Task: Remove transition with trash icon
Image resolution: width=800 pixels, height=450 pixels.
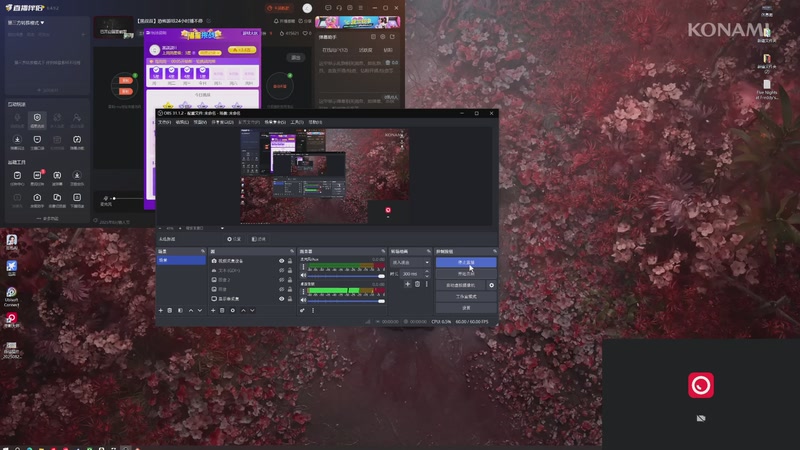Action: tap(417, 284)
